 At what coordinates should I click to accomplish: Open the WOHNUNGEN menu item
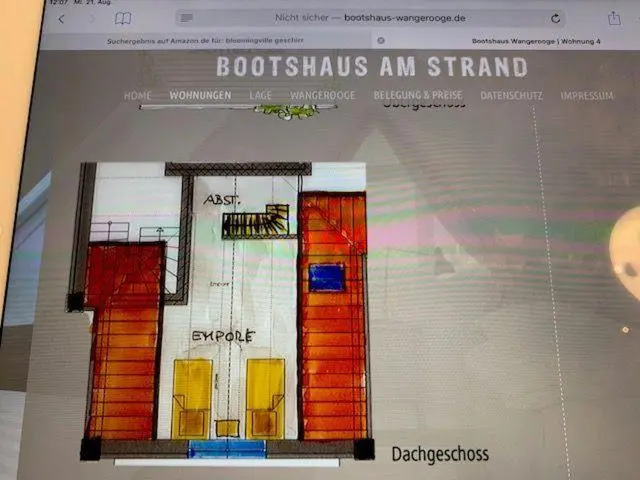[200, 96]
